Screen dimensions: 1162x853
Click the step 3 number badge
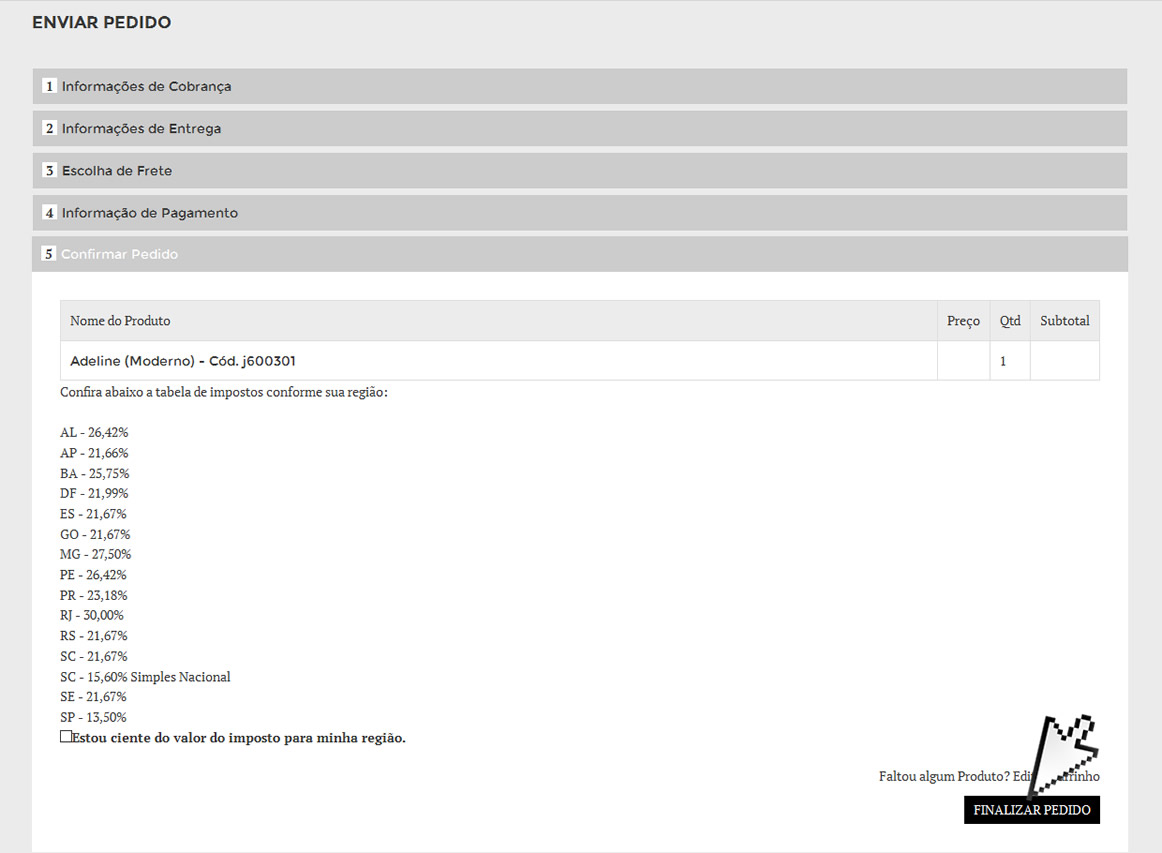[49, 171]
